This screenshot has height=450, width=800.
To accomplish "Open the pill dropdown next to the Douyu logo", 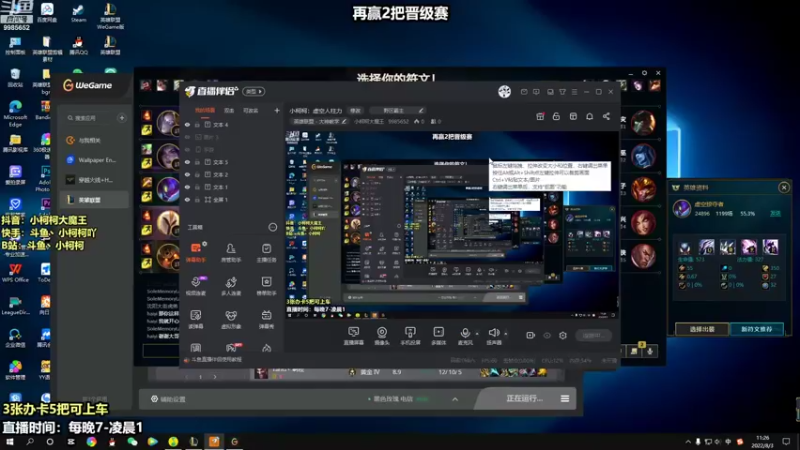I will (x=254, y=91).
